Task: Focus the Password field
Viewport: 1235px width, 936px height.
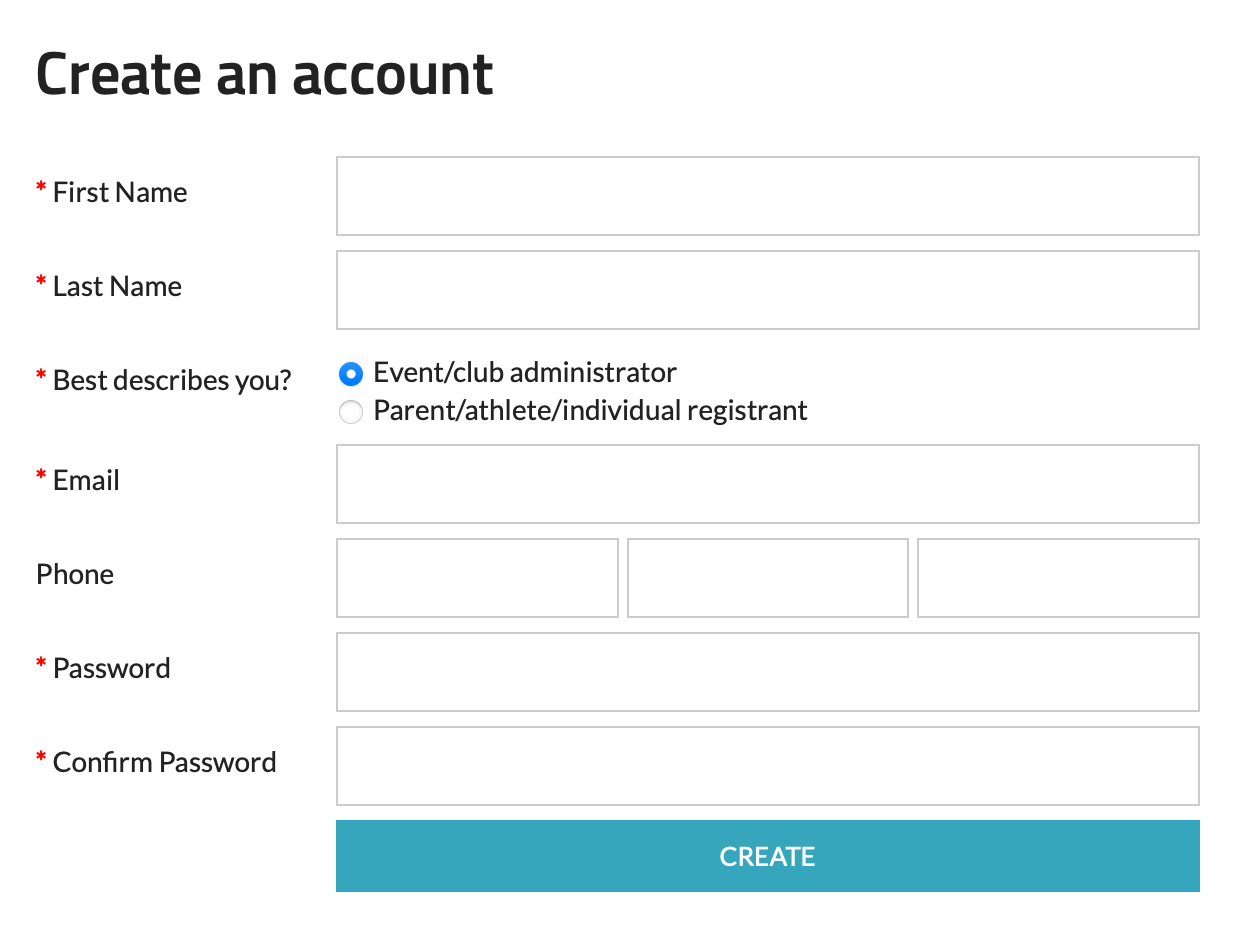Action: coord(767,672)
